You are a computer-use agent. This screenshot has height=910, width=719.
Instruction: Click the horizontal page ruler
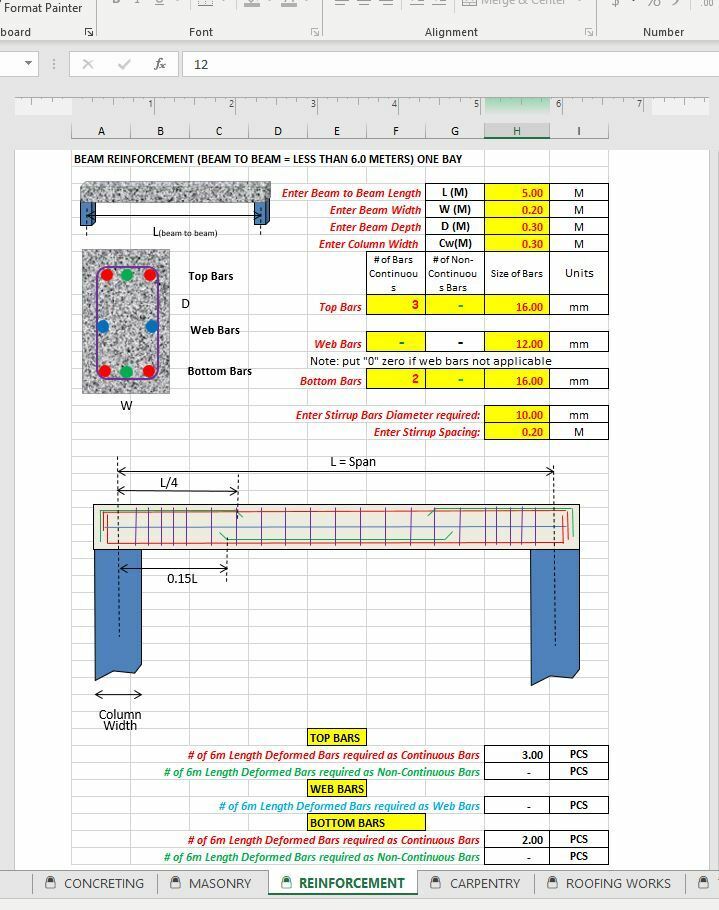click(362, 105)
